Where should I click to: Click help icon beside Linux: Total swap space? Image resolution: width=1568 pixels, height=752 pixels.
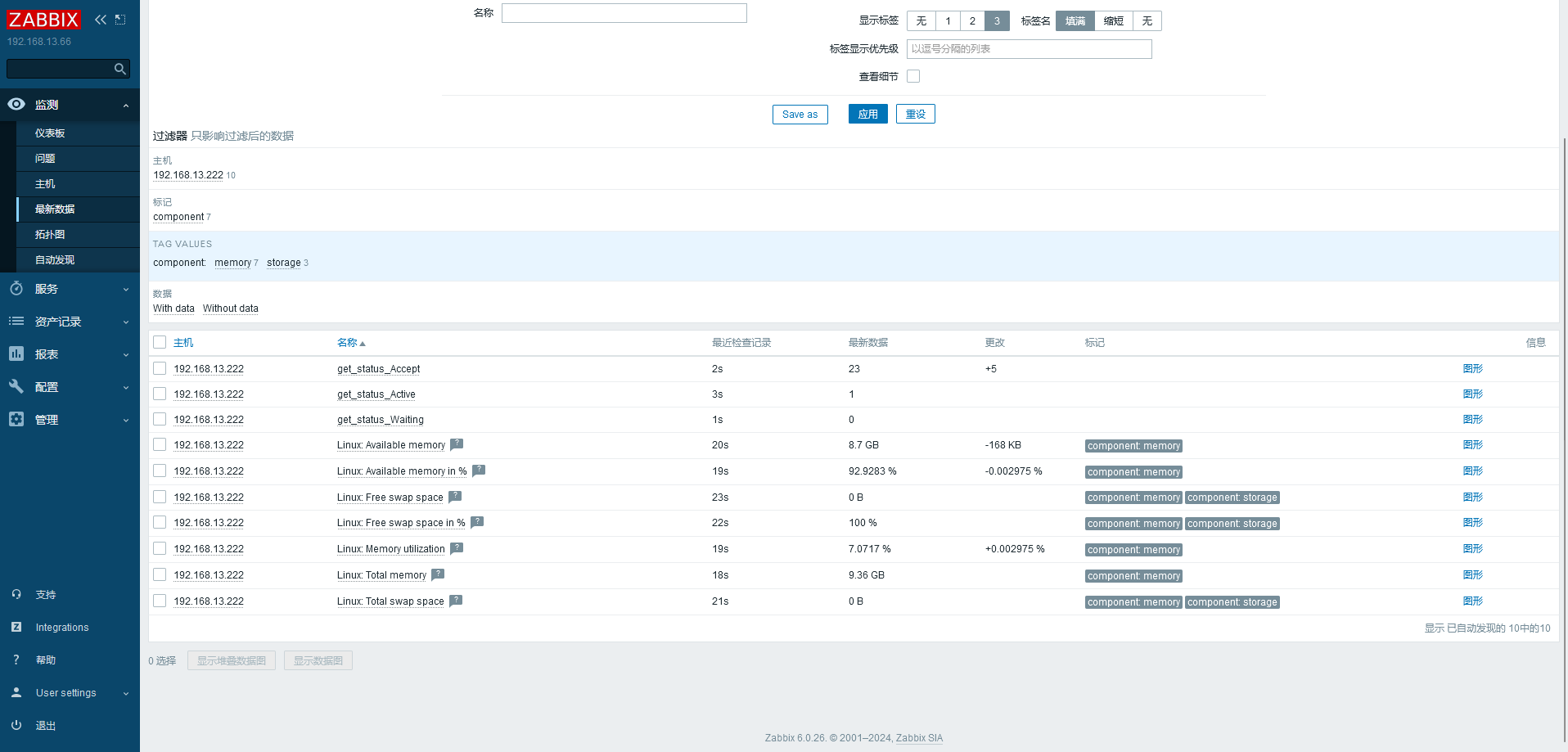tap(456, 601)
